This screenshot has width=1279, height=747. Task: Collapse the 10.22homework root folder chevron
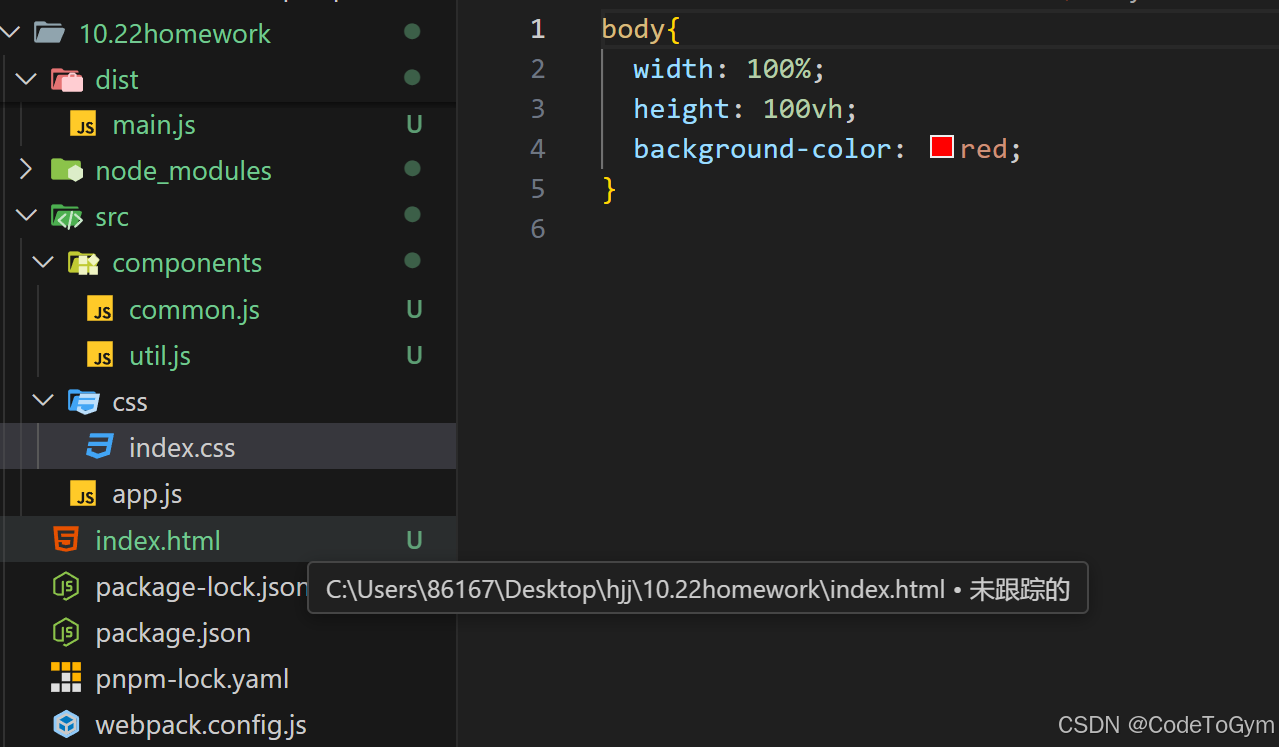pyautogui.click(x=10, y=33)
